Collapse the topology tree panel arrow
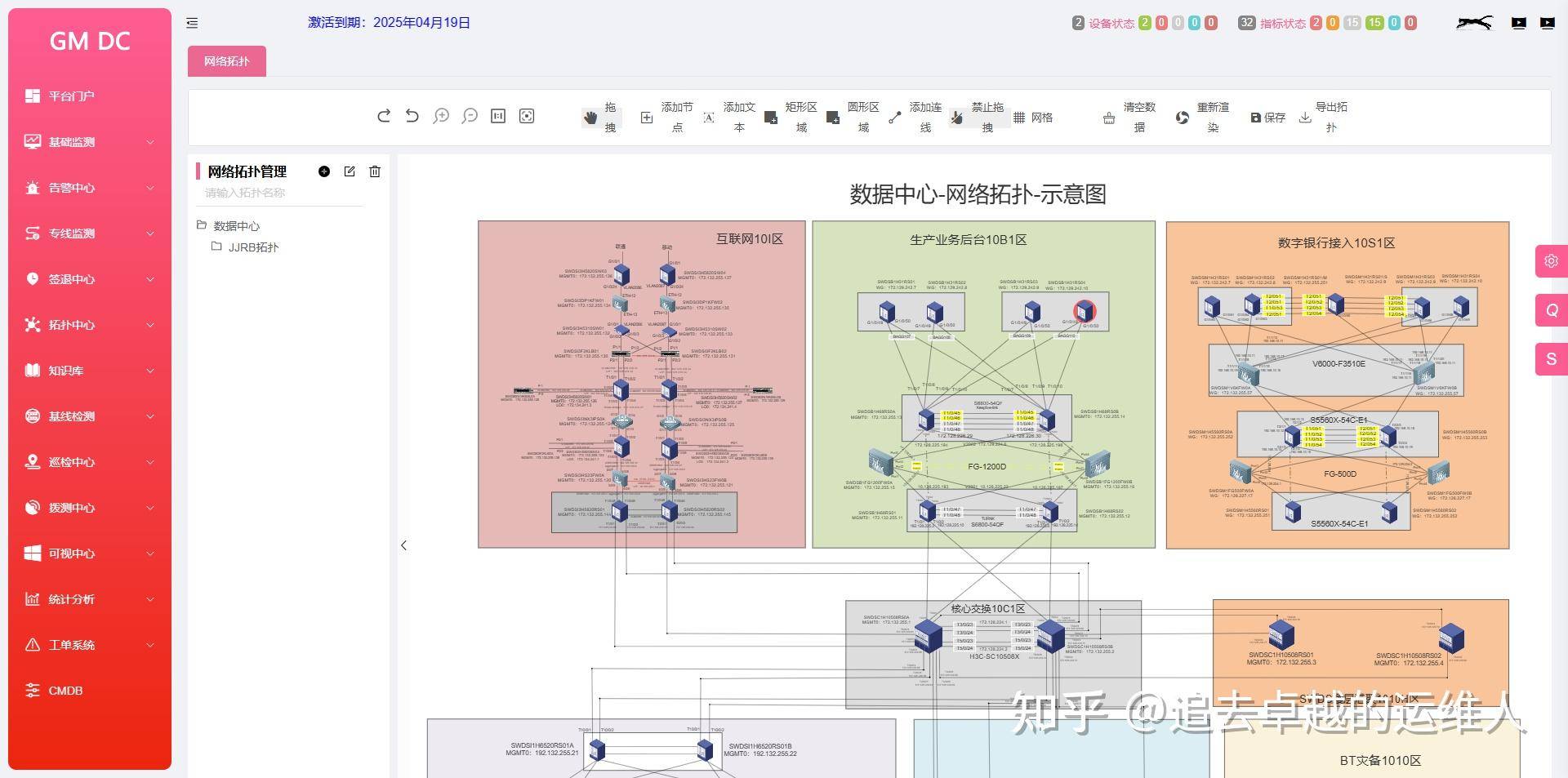 (x=403, y=545)
